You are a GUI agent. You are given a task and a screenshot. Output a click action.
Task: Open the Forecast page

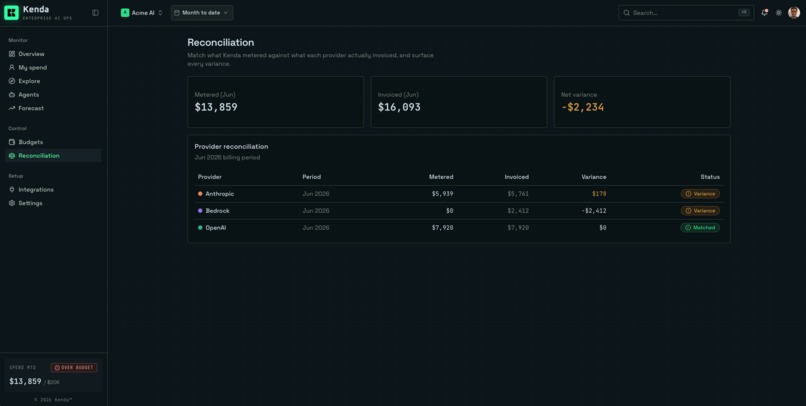coord(53,108)
